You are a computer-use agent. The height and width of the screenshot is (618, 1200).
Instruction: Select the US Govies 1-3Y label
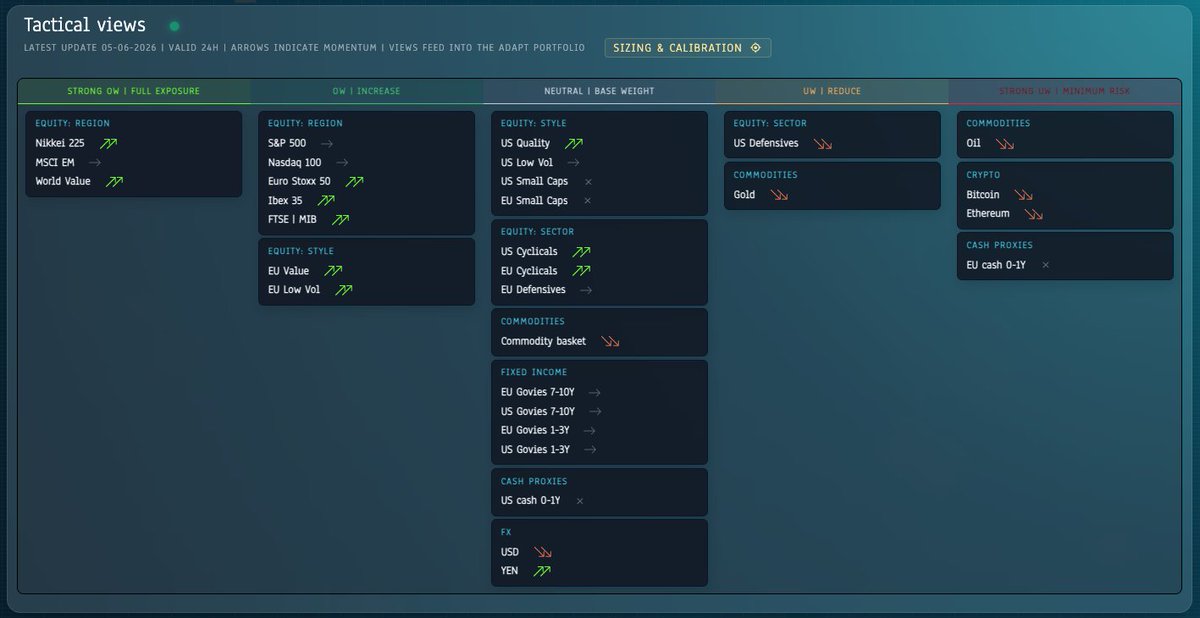535,449
